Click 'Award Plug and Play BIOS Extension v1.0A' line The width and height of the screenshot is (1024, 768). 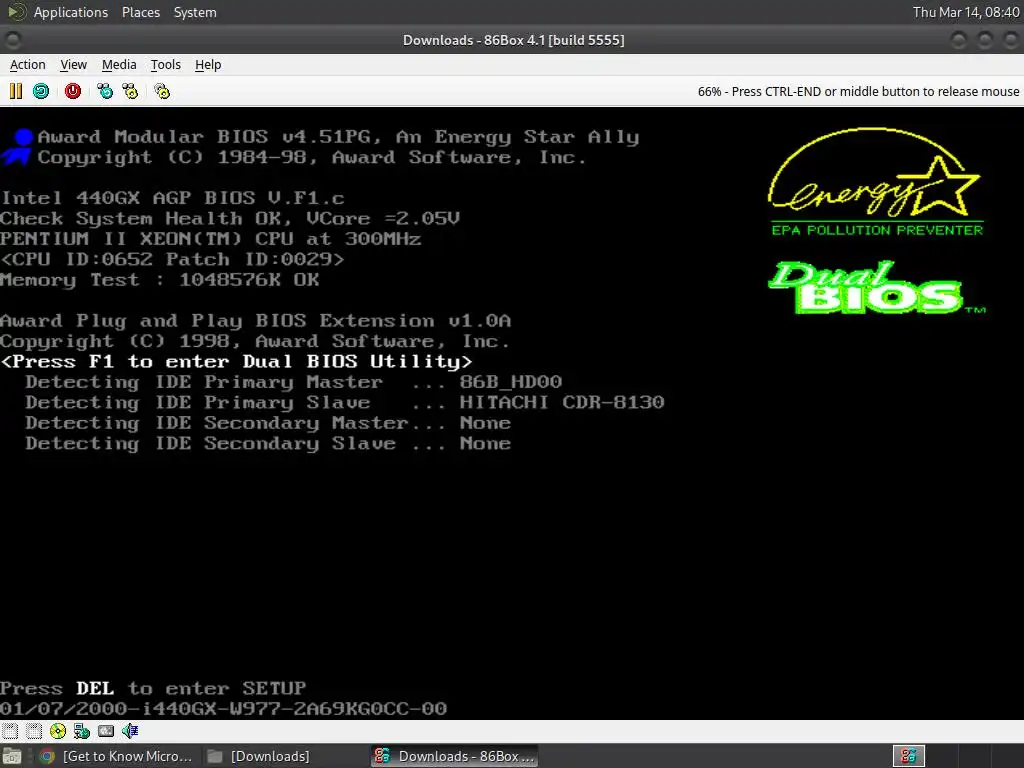pyautogui.click(x=255, y=321)
